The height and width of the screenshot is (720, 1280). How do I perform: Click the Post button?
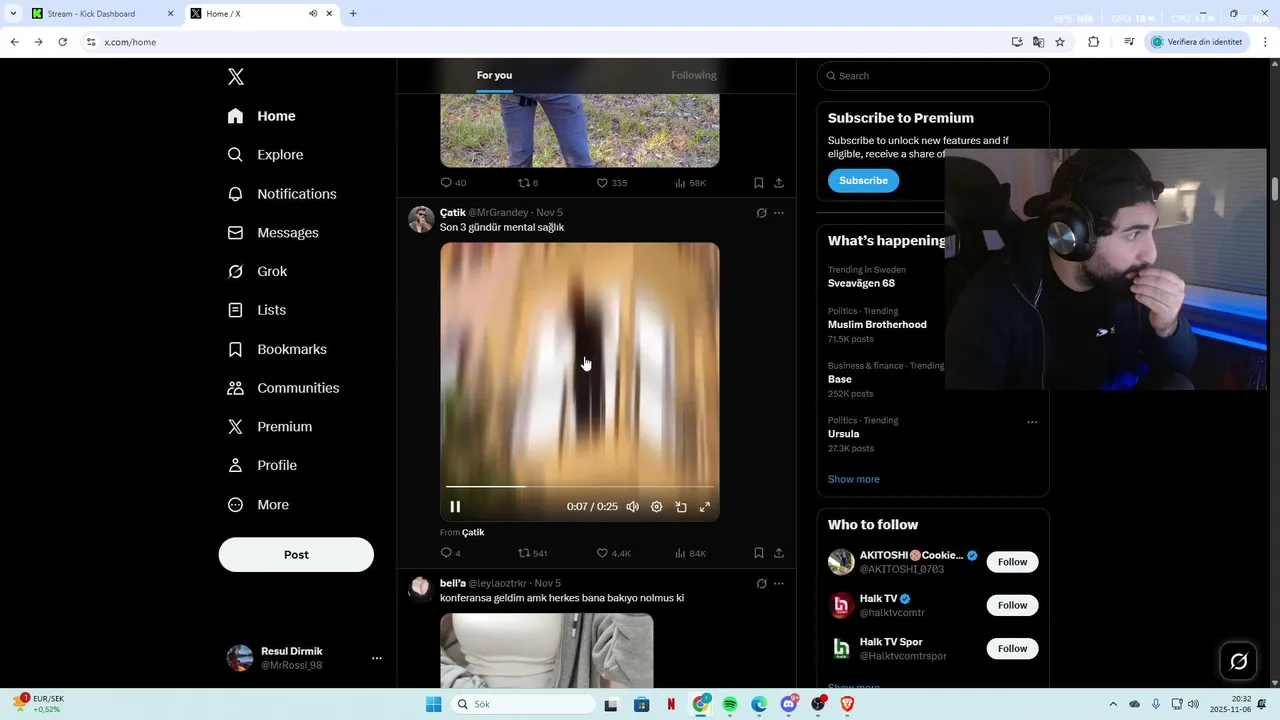296,555
